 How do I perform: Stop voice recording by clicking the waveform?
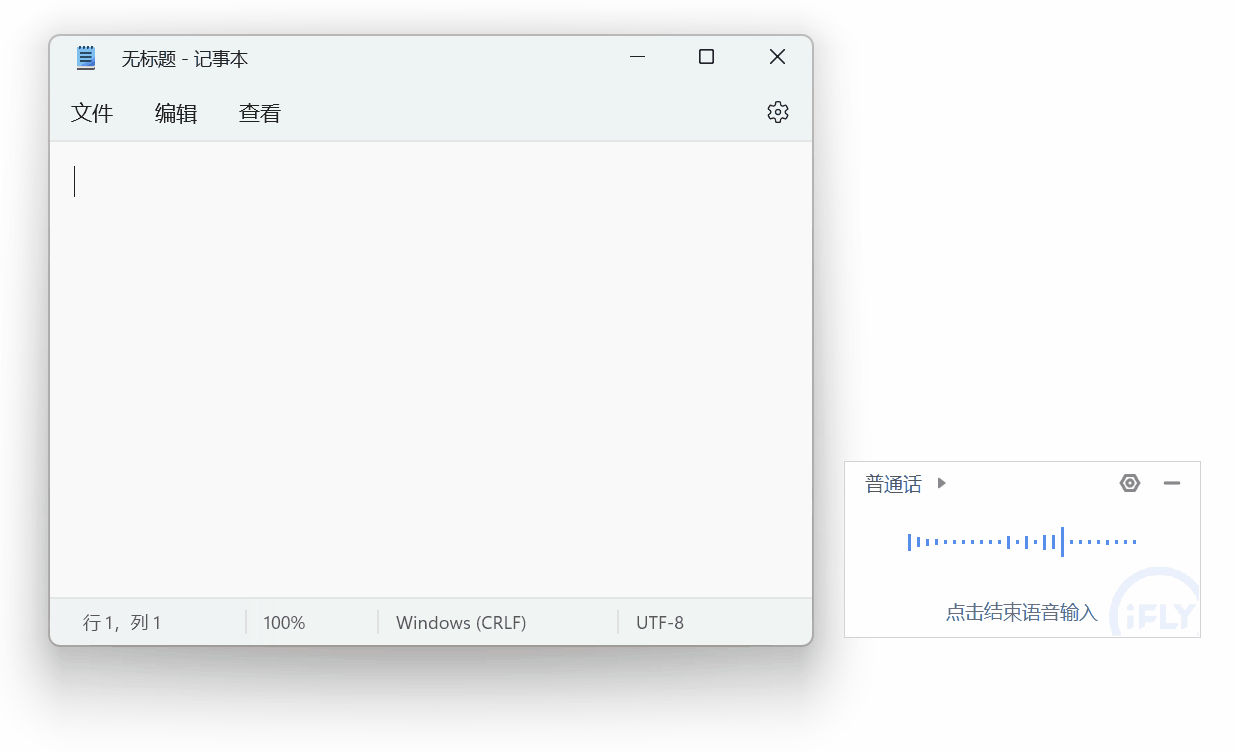(x=1022, y=540)
